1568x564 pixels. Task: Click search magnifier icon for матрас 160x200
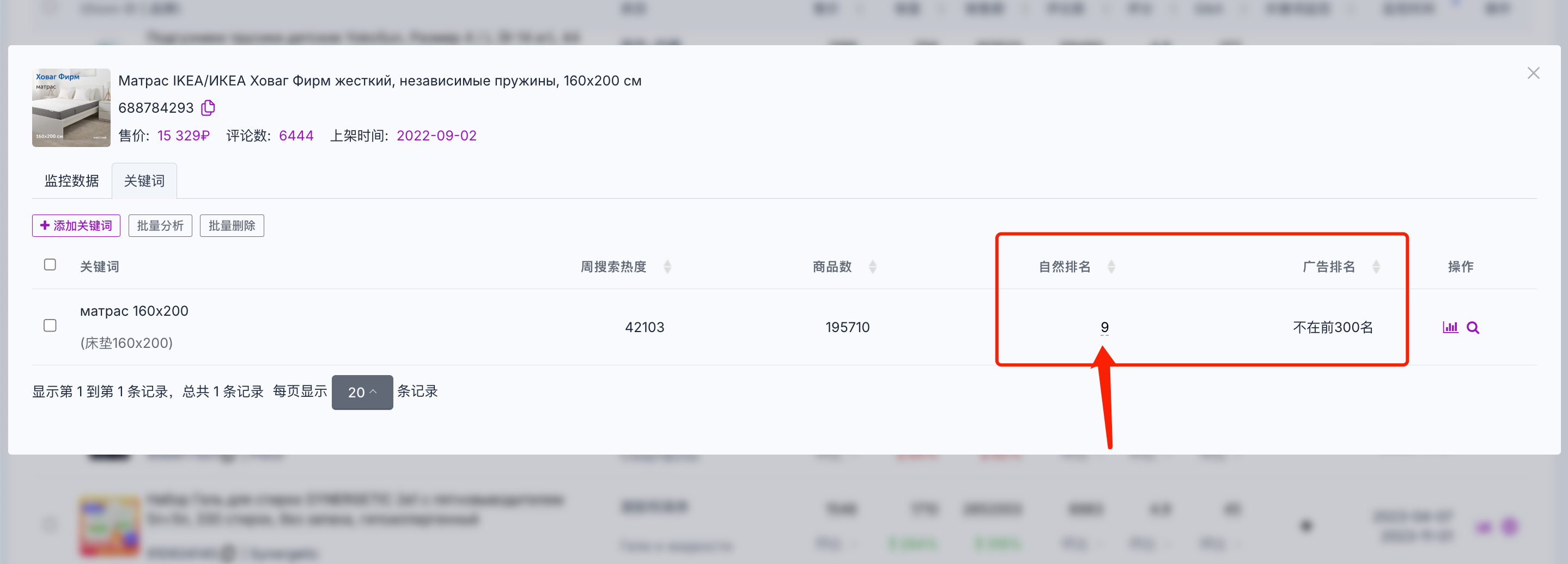coord(1473,327)
